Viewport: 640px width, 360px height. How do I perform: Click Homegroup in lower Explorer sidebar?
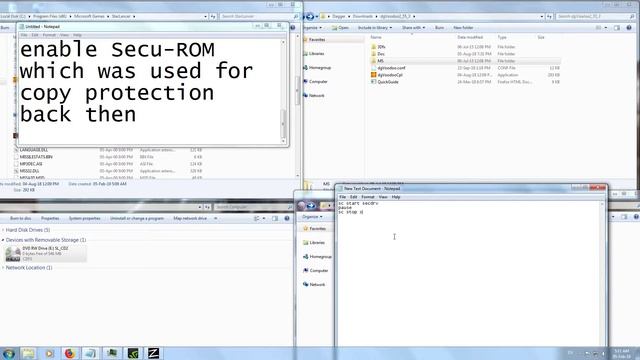click(317, 257)
